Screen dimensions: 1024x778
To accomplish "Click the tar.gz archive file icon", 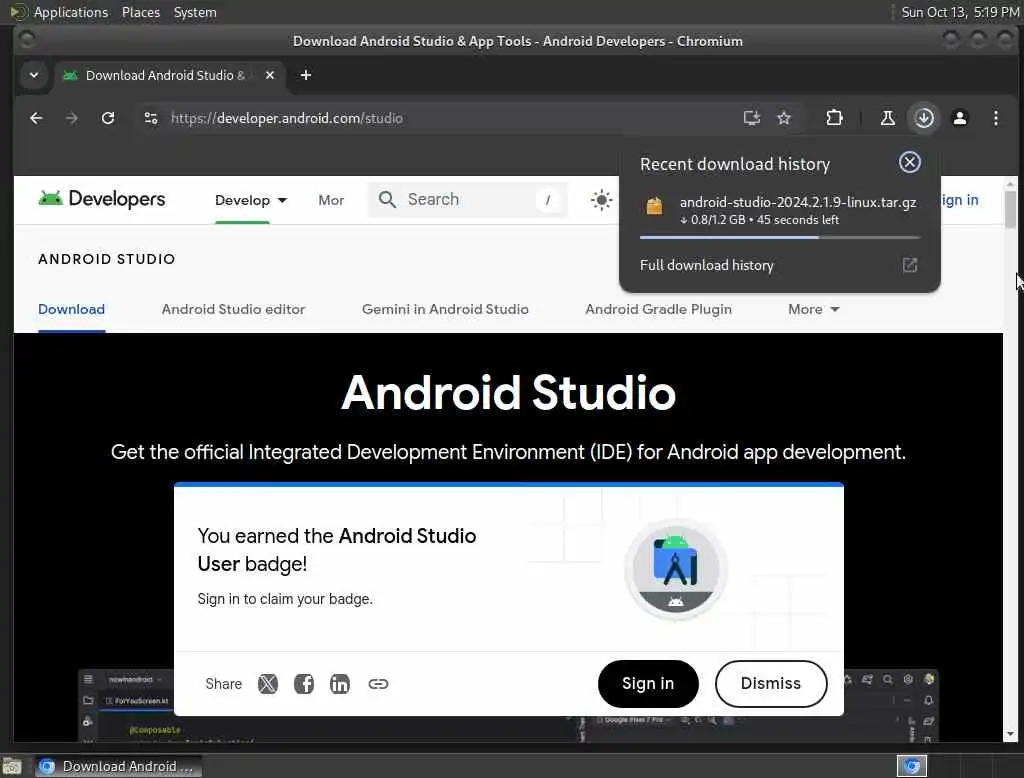I will [654, 206].
